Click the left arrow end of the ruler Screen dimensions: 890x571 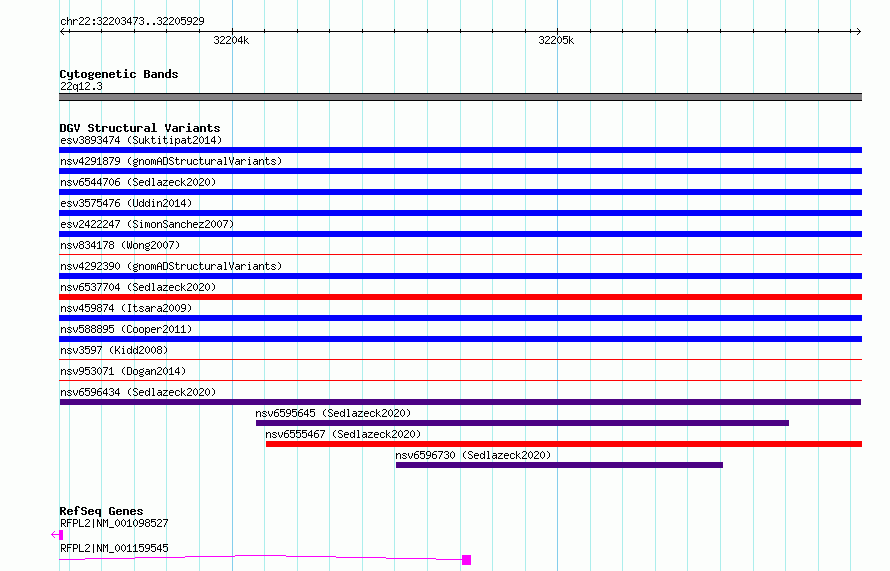point(64,31)
